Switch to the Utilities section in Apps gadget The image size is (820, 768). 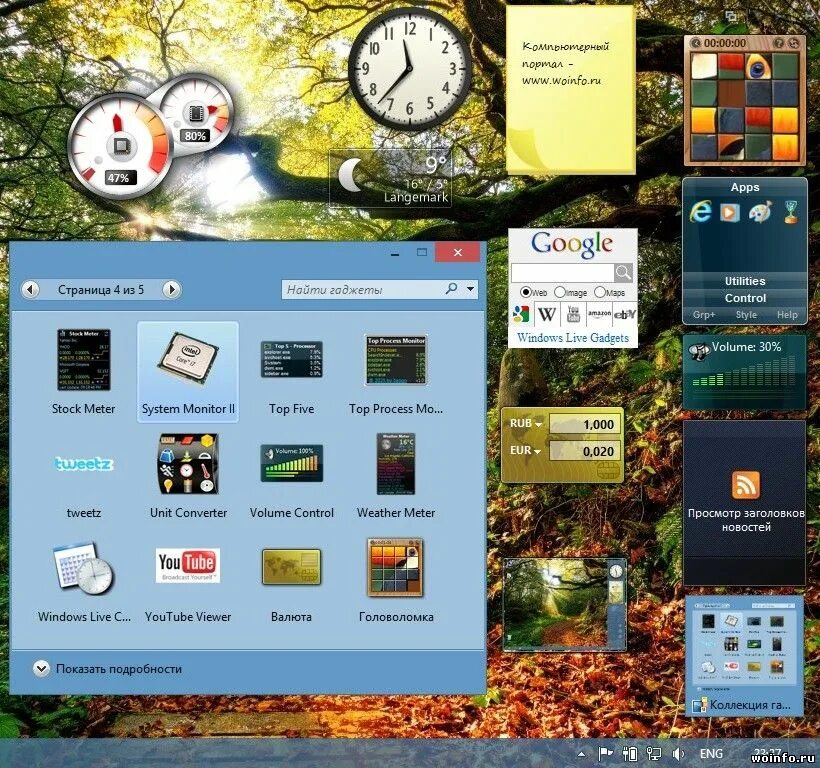[745, 281]
